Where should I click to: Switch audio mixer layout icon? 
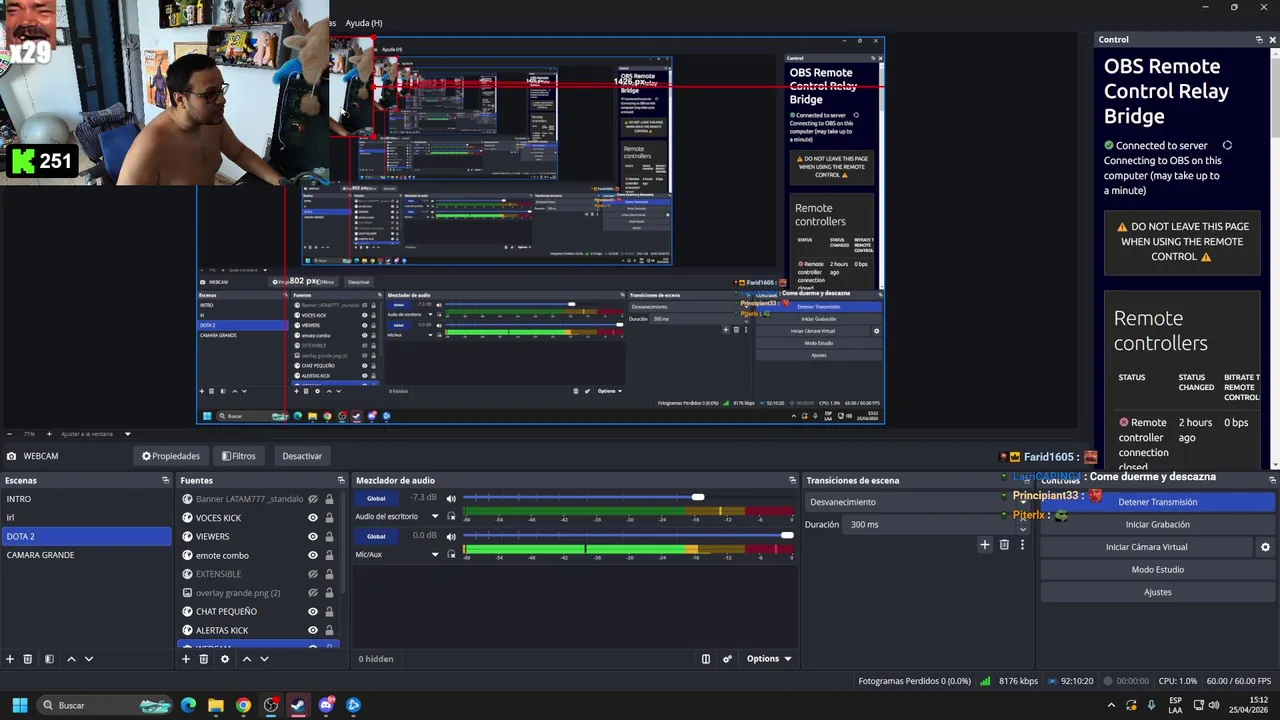tap(706, 659)
